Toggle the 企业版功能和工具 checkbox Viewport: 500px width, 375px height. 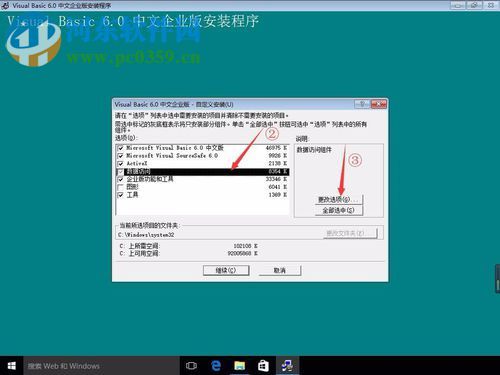coord(121,179)
